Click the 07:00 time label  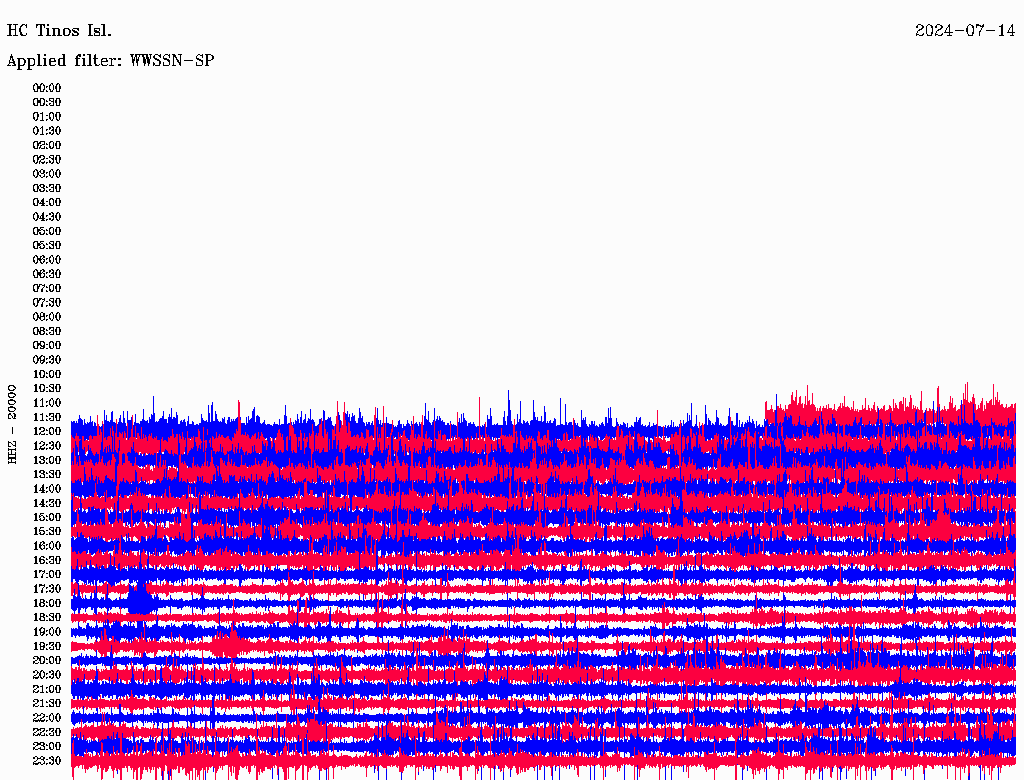point(47,288)
